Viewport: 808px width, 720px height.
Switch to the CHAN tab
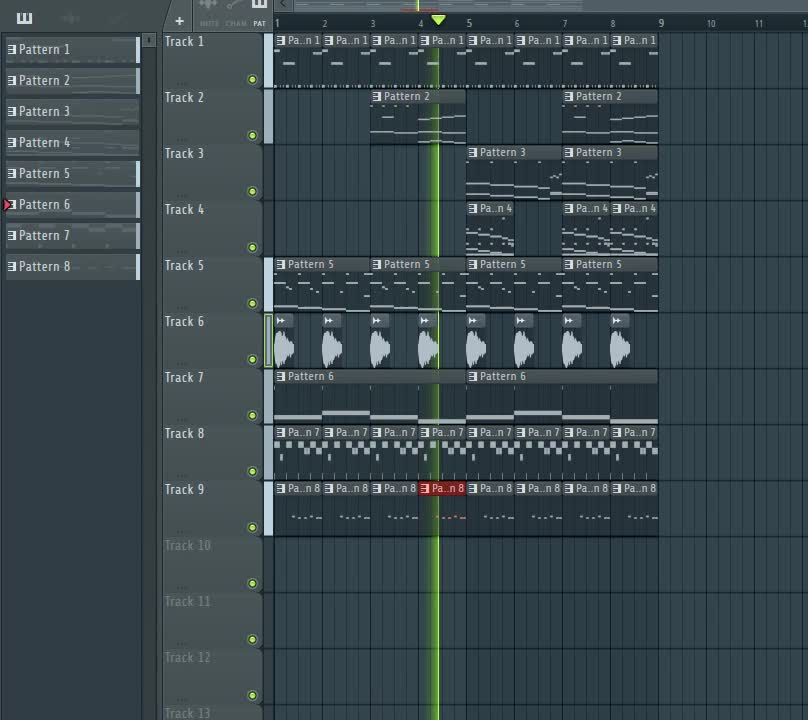click(x=236, y=24)
